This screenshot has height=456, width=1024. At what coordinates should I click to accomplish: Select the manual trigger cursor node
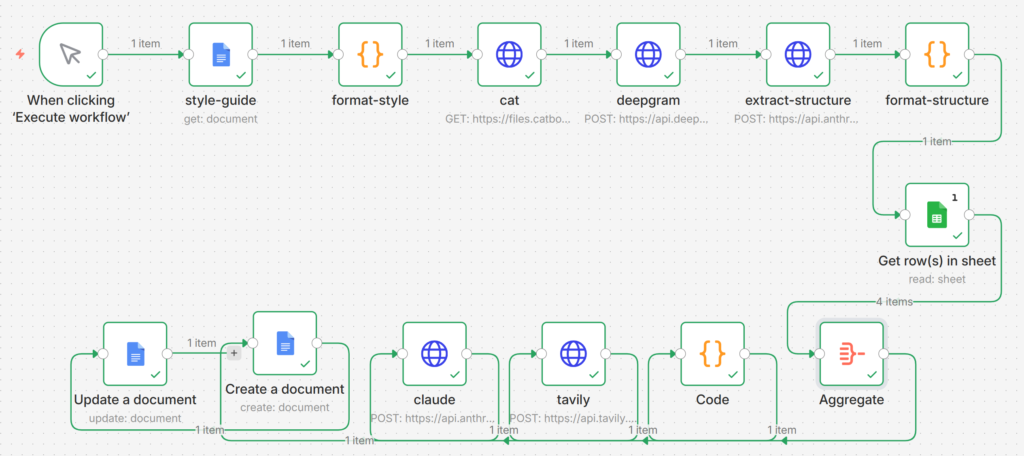click(71, 55)
